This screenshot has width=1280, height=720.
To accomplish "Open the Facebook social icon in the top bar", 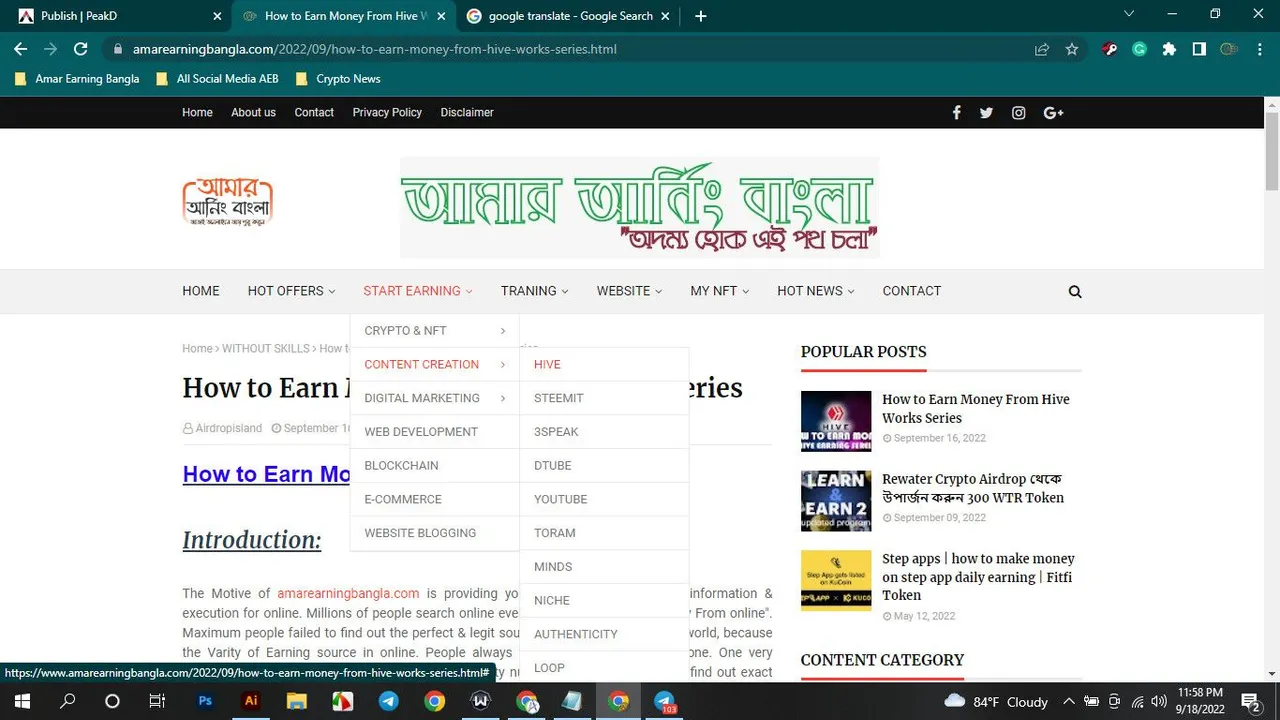I will (x=956, y=113).
